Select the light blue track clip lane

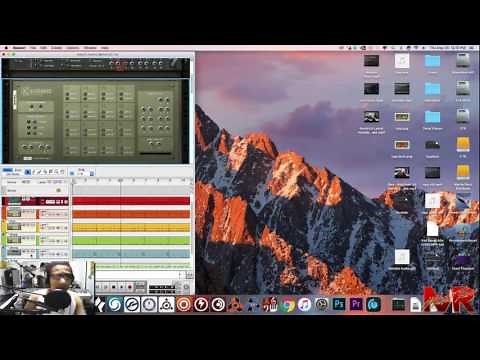tap(131, 253)
